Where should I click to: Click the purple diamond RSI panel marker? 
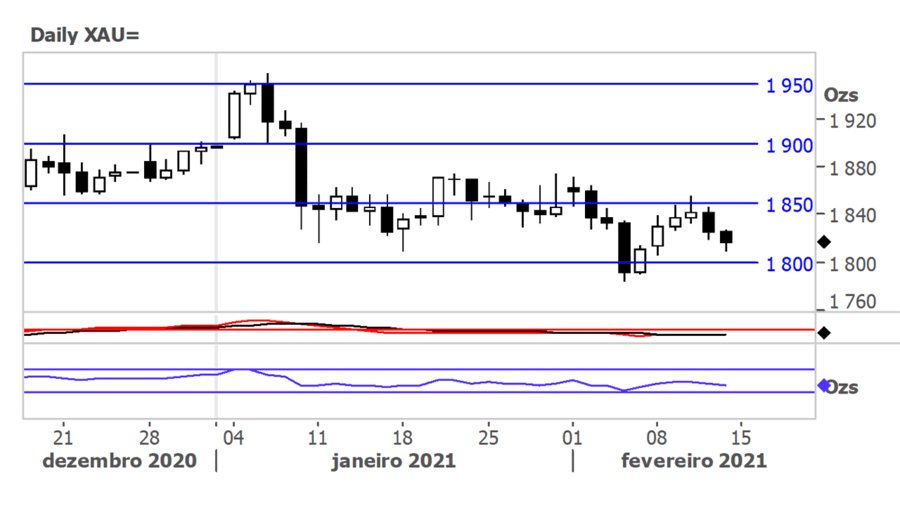tap(824, 386)
